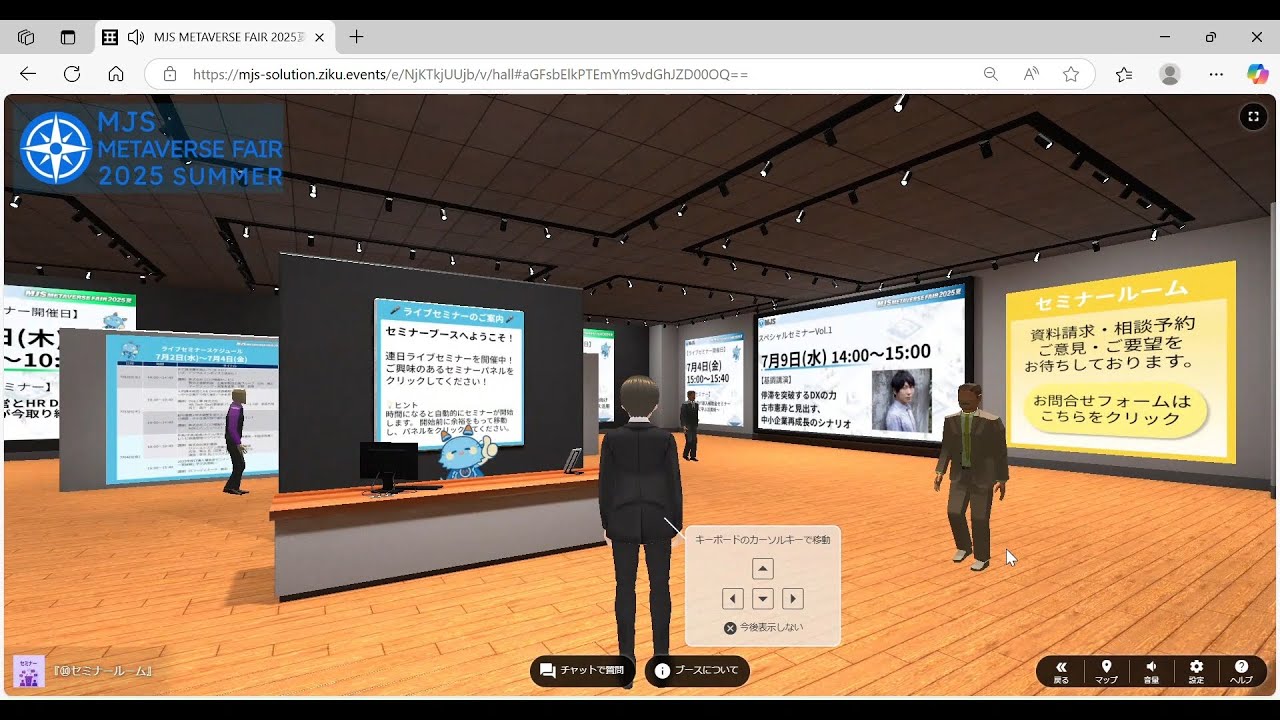Open the 7月9日(水) special seminar panel
1280x720 pixels.
click(x=861, y=360)
